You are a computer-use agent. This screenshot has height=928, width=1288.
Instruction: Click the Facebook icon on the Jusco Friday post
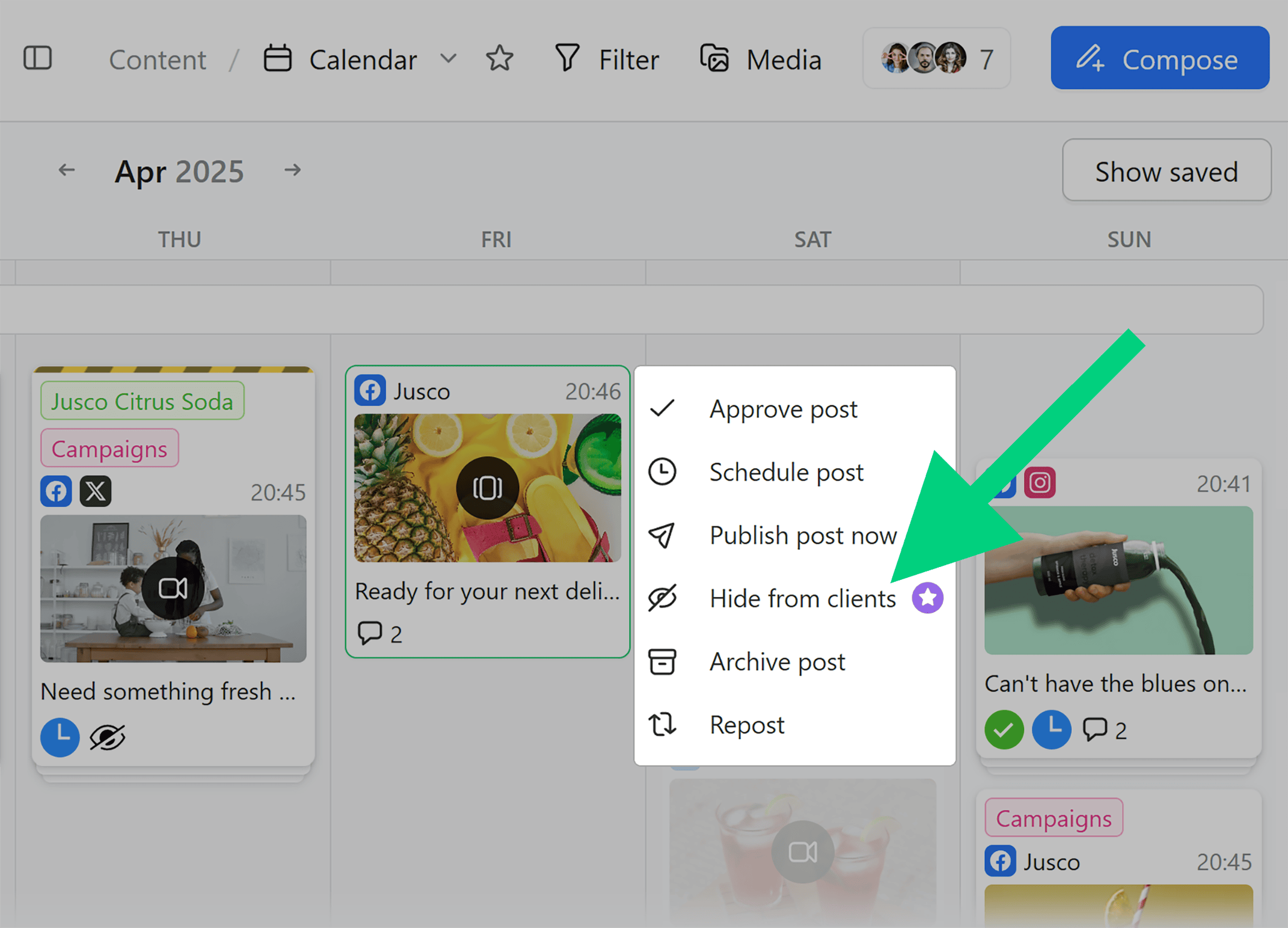(370, 390)
